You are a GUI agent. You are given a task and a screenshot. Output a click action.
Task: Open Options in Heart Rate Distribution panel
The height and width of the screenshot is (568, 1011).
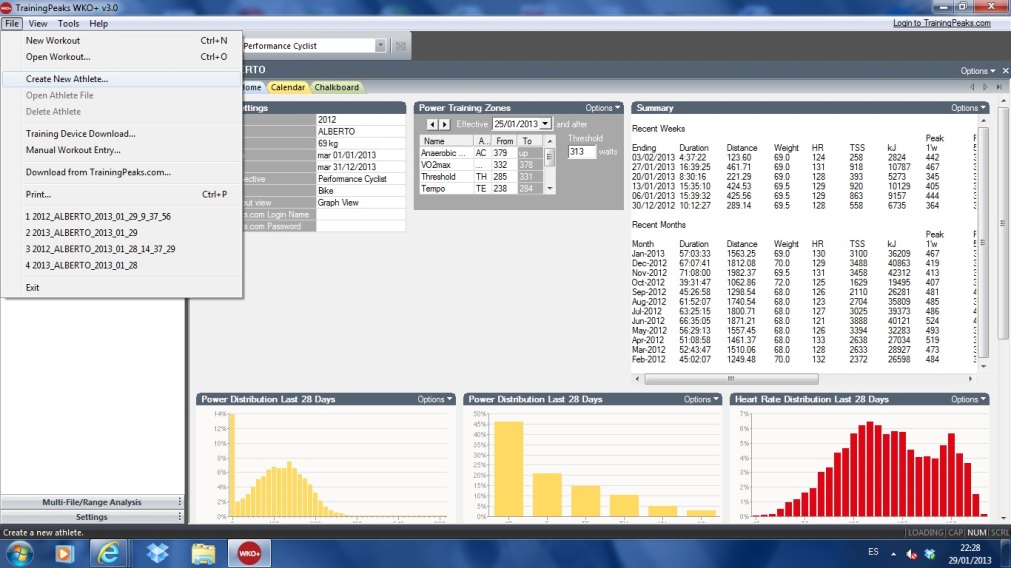[967, 399]
